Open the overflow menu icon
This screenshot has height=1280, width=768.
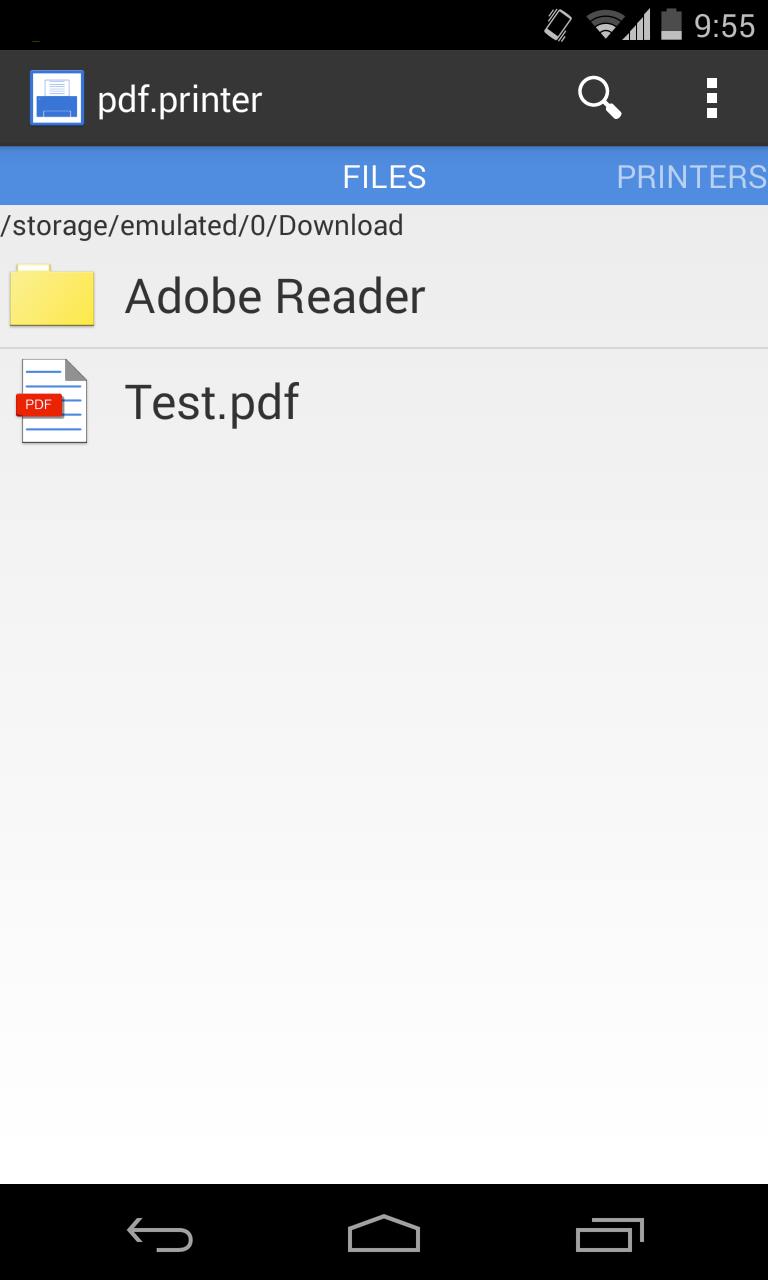(x=712, y=97)
